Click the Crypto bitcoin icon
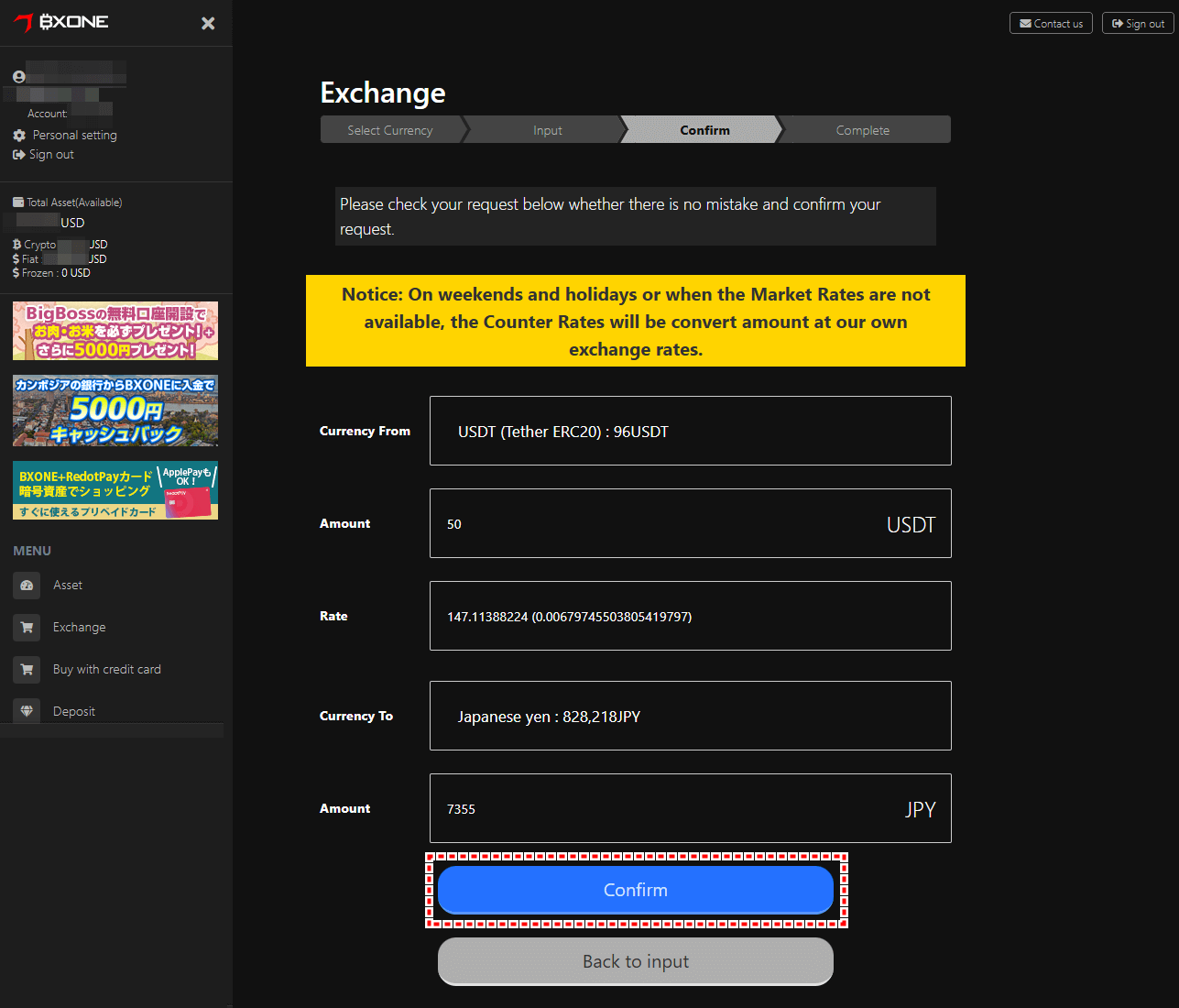The image size is (1179, 1008). click(16, 245)
